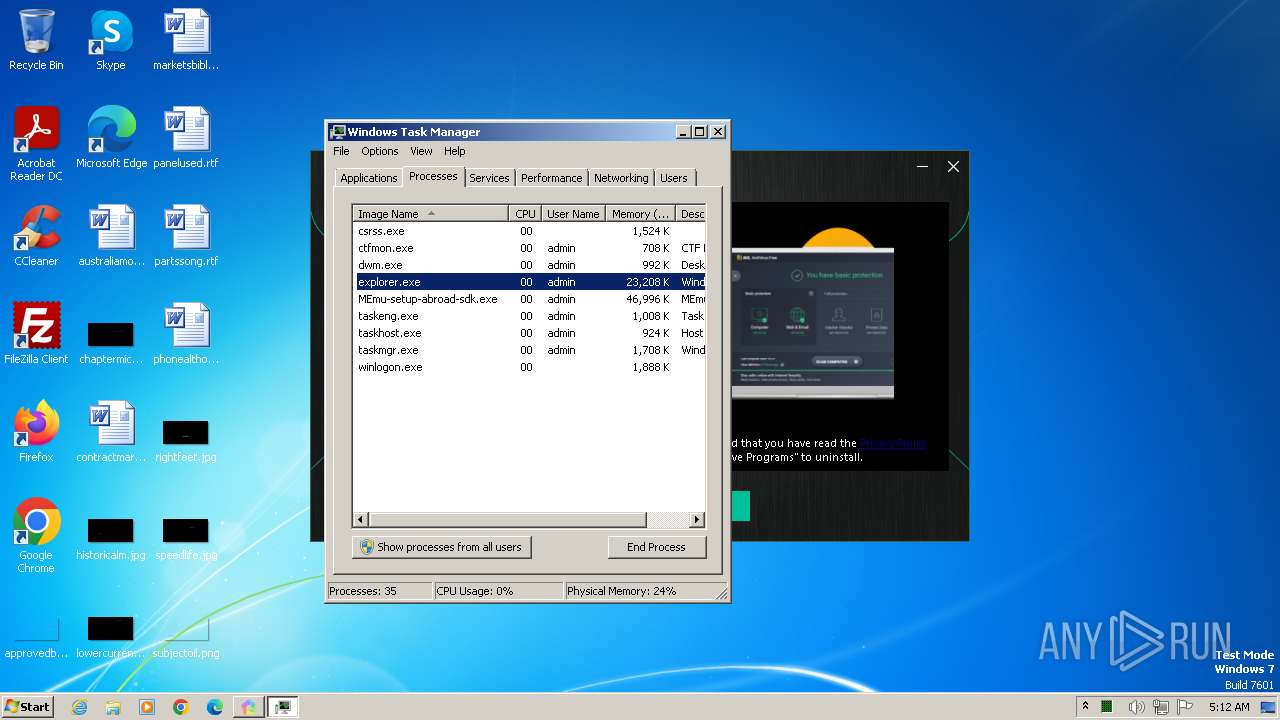Switch to the Applications tab
Image resolution: width=1280 pixels, height=720 pixels.
click(369, 178)
